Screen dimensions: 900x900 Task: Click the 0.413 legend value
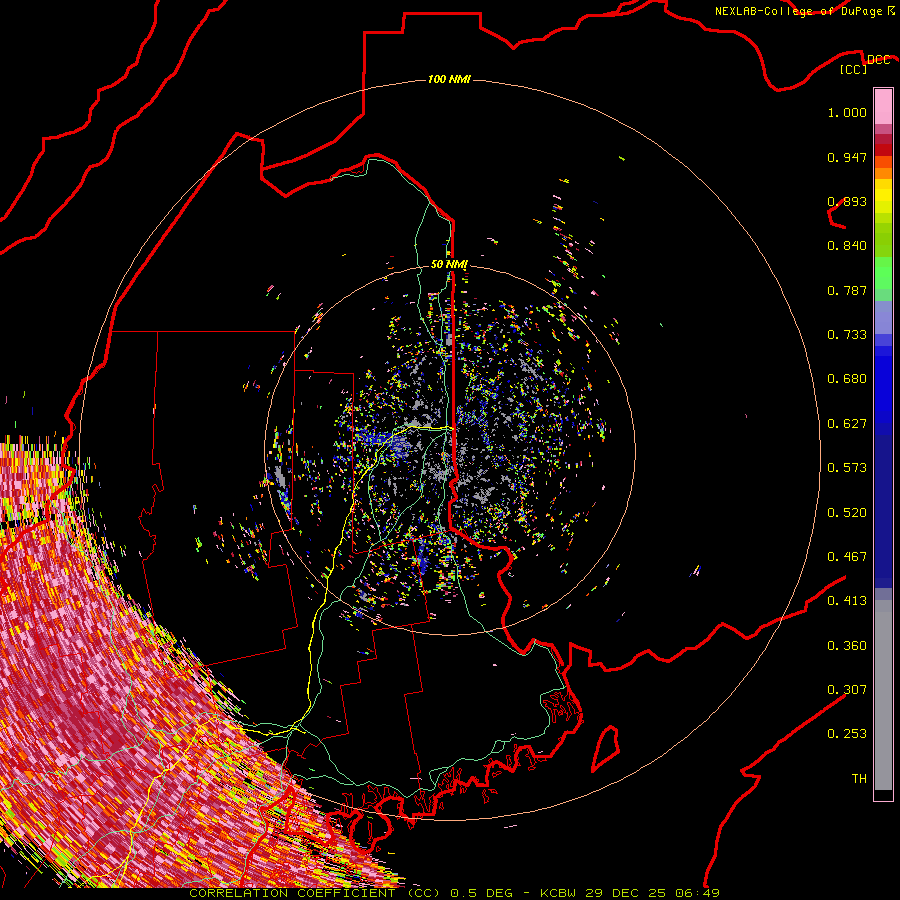[847, 601]
